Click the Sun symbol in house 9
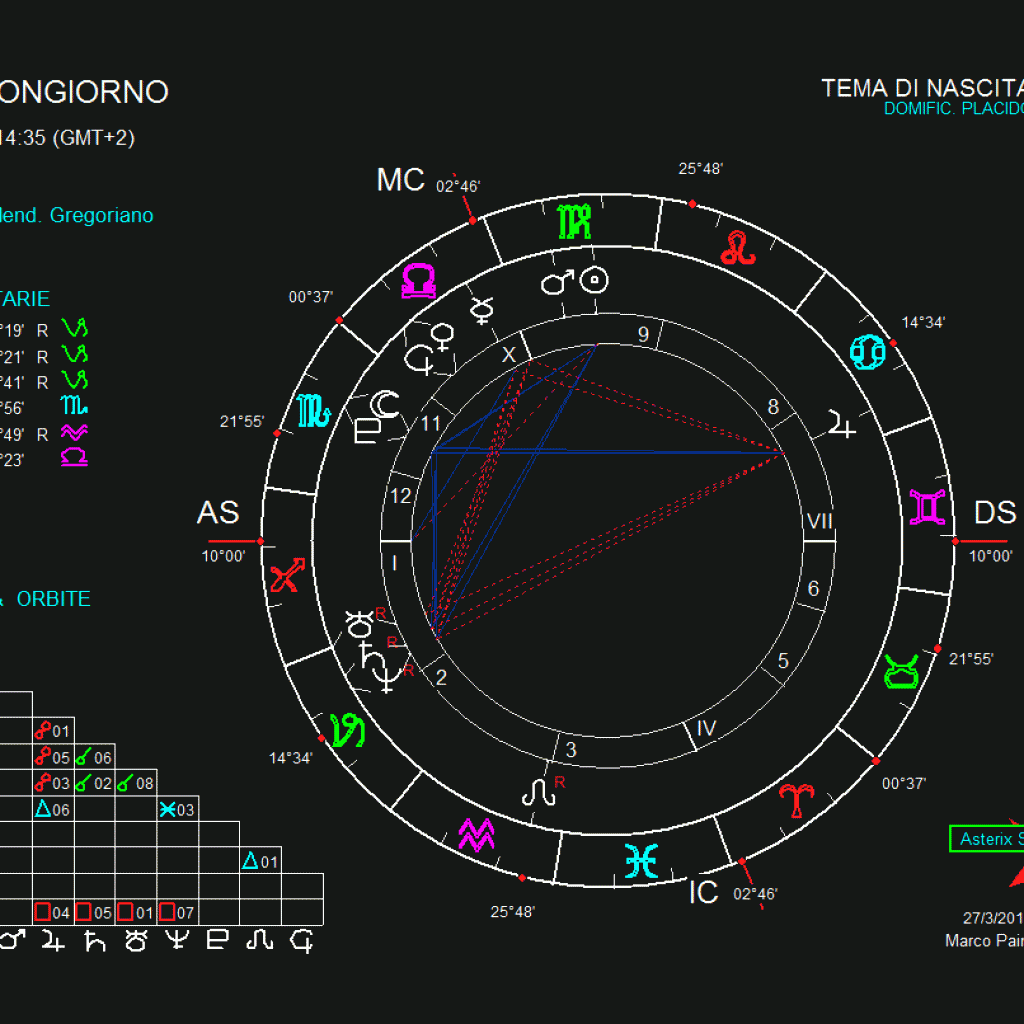Viewport: 1024px width, 1024px height. pyautogui.click(x=596, y=280)
